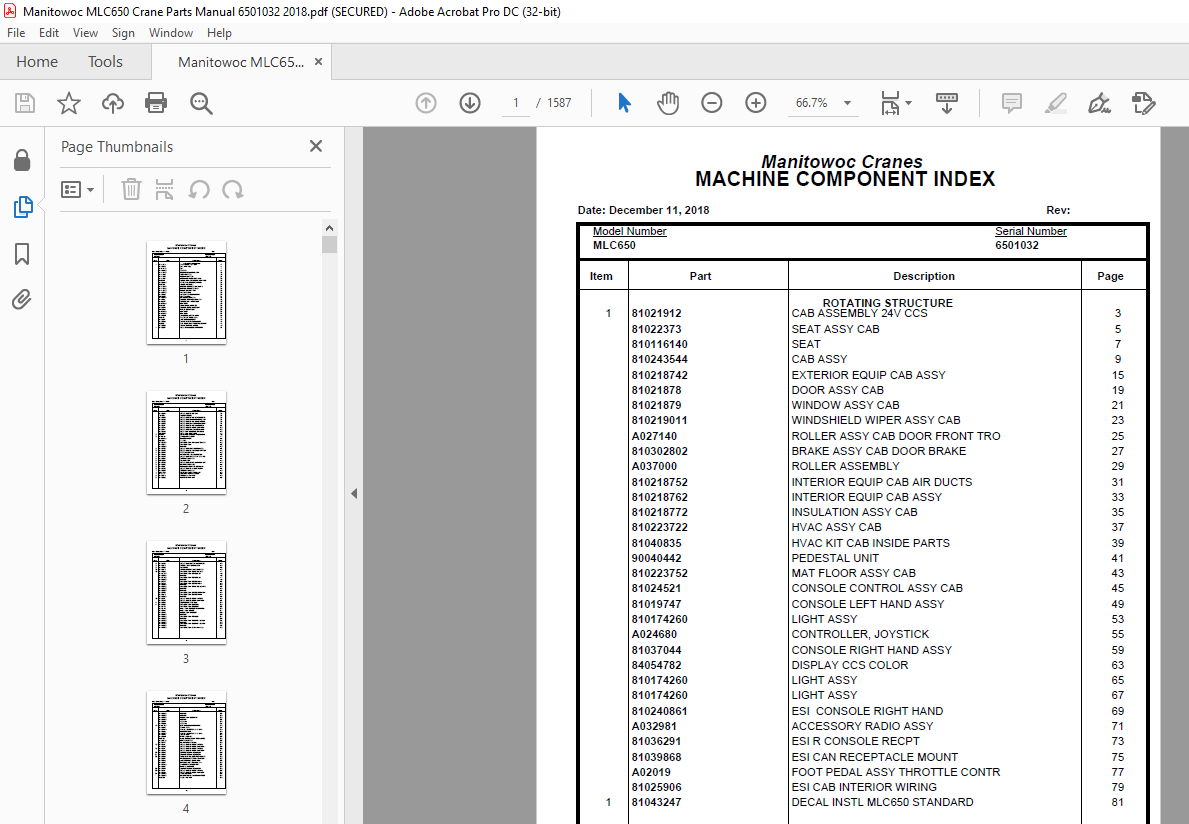Open the Fill and Sign tool

coord(1100,103)
